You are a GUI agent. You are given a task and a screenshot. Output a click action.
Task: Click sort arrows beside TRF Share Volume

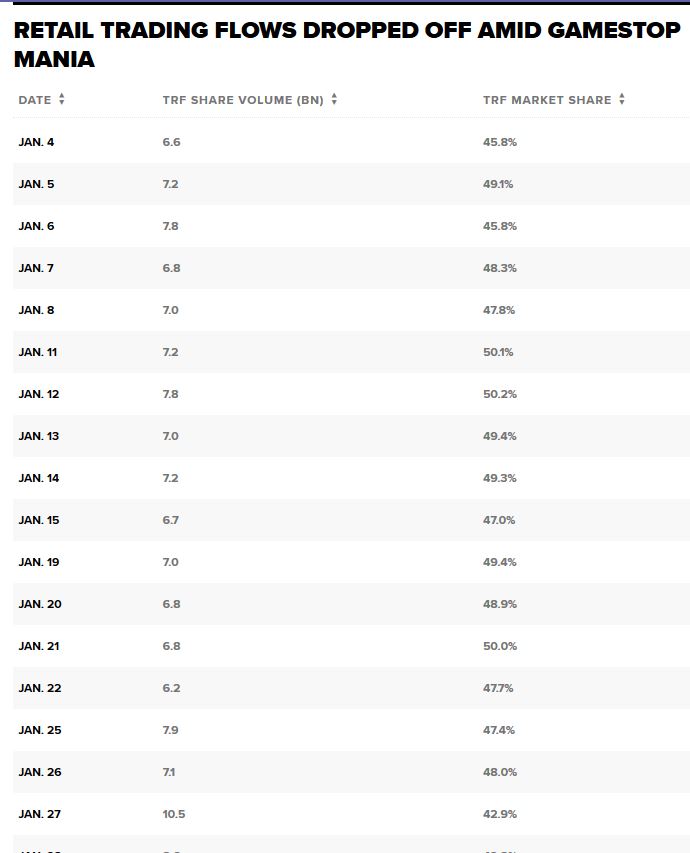(334, 99)
